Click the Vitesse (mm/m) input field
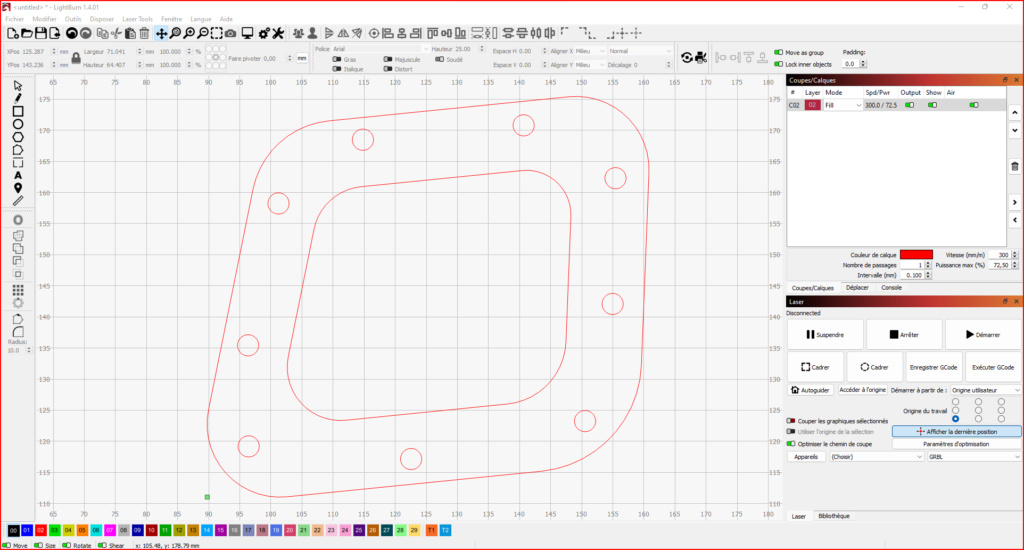The height and width of the screenshot is (550, 1024). coord(1000,255)
